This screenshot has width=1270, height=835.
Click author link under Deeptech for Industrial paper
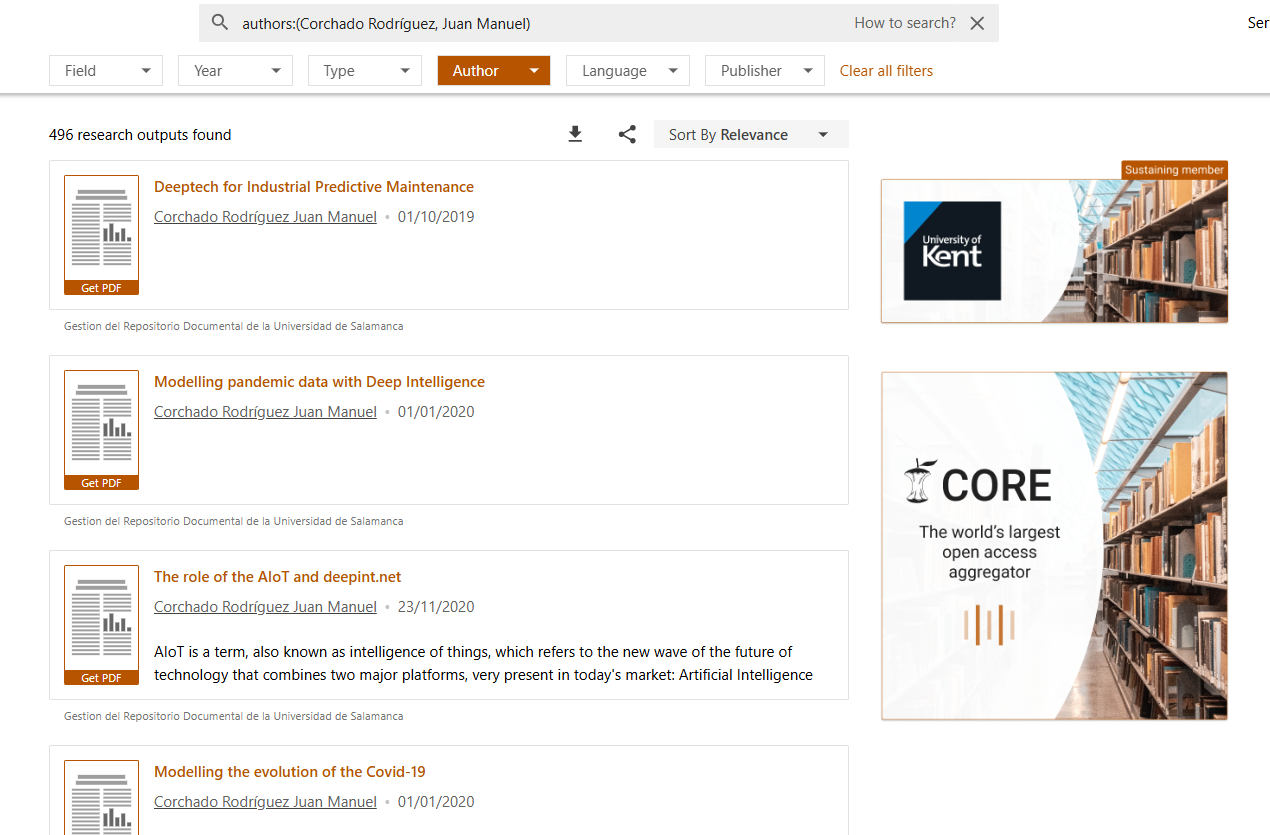[x=265, y=217]
